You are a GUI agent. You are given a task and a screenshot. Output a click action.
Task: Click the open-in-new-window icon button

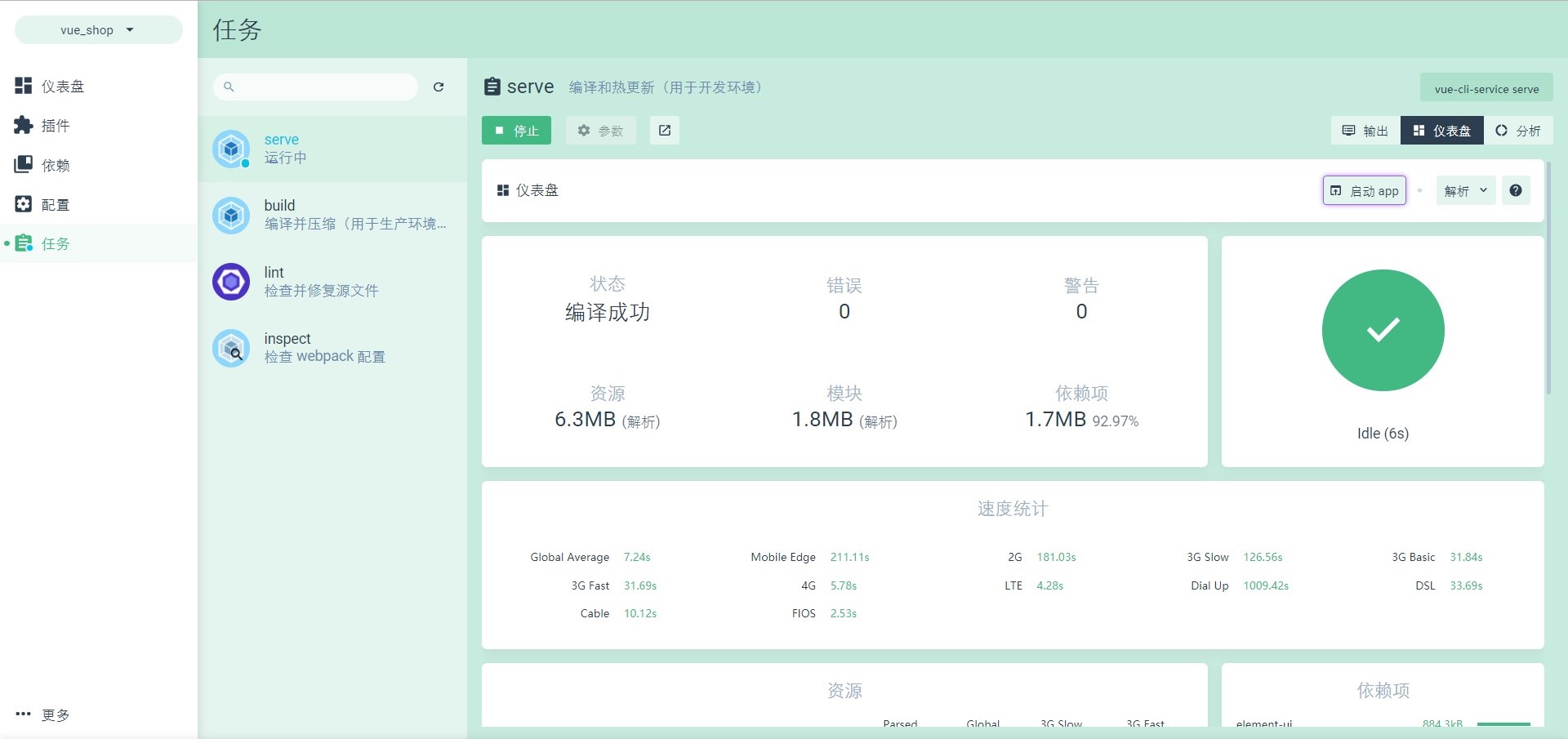coord(665,131)
